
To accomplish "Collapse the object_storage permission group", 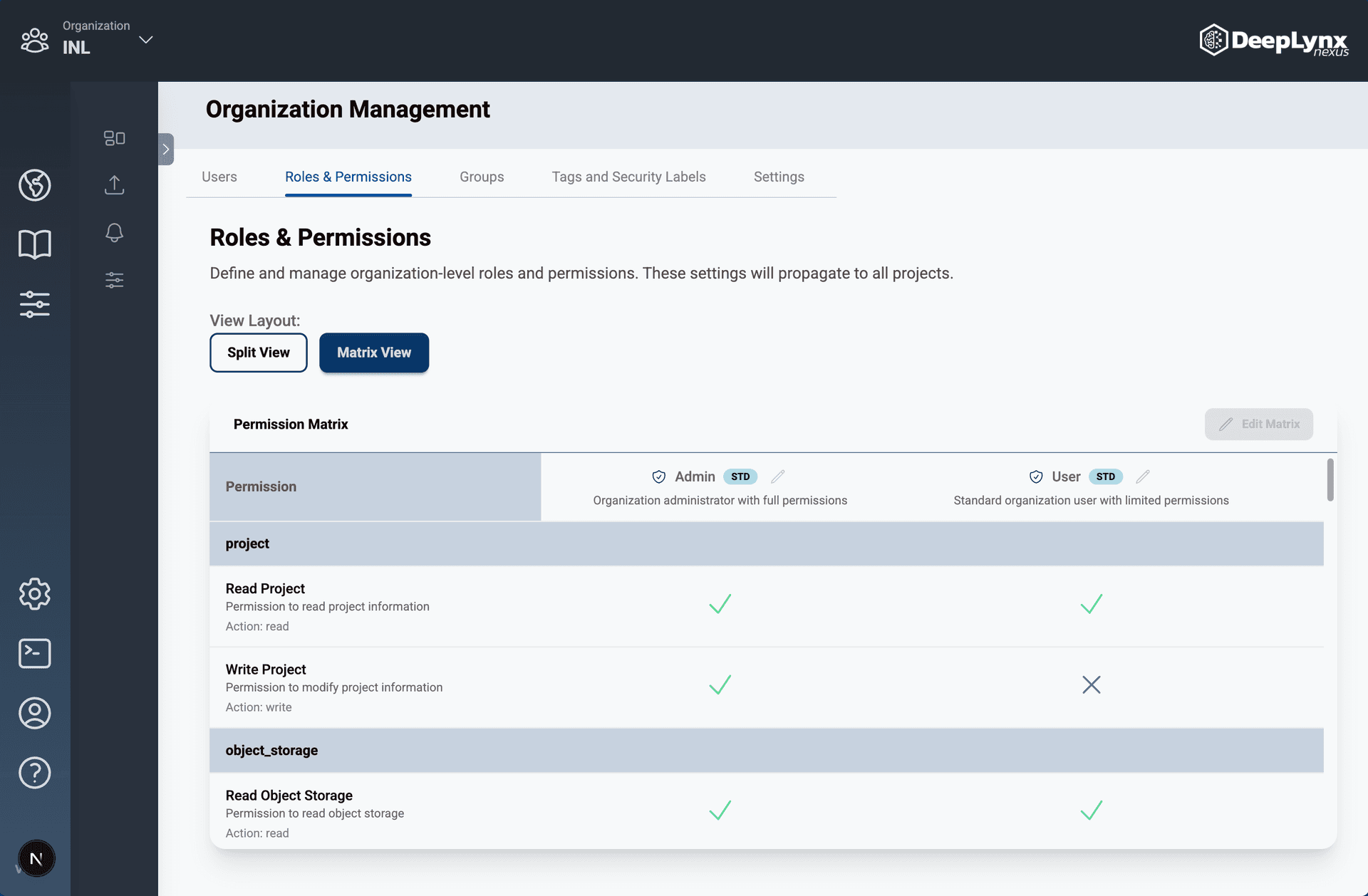I will tap(271, 751).
